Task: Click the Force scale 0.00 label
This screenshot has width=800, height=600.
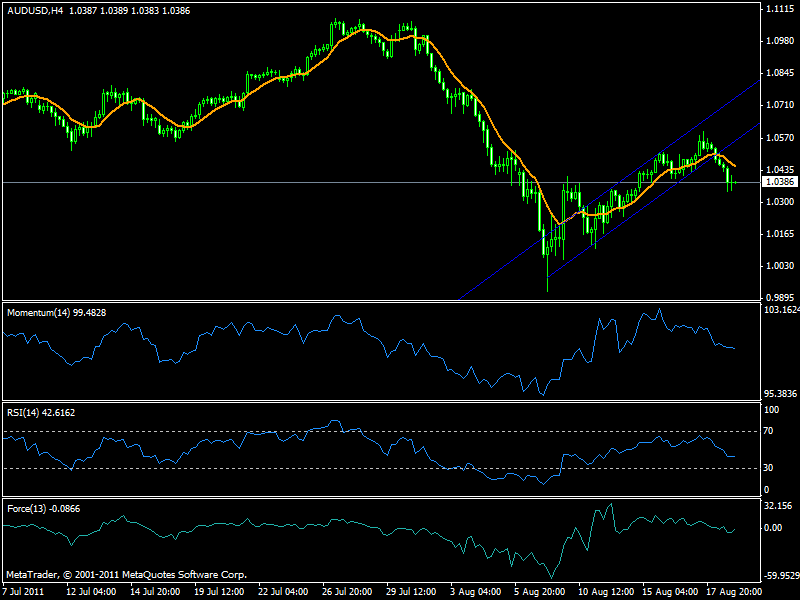Action: pyautogui.click(x=773, y=528)
